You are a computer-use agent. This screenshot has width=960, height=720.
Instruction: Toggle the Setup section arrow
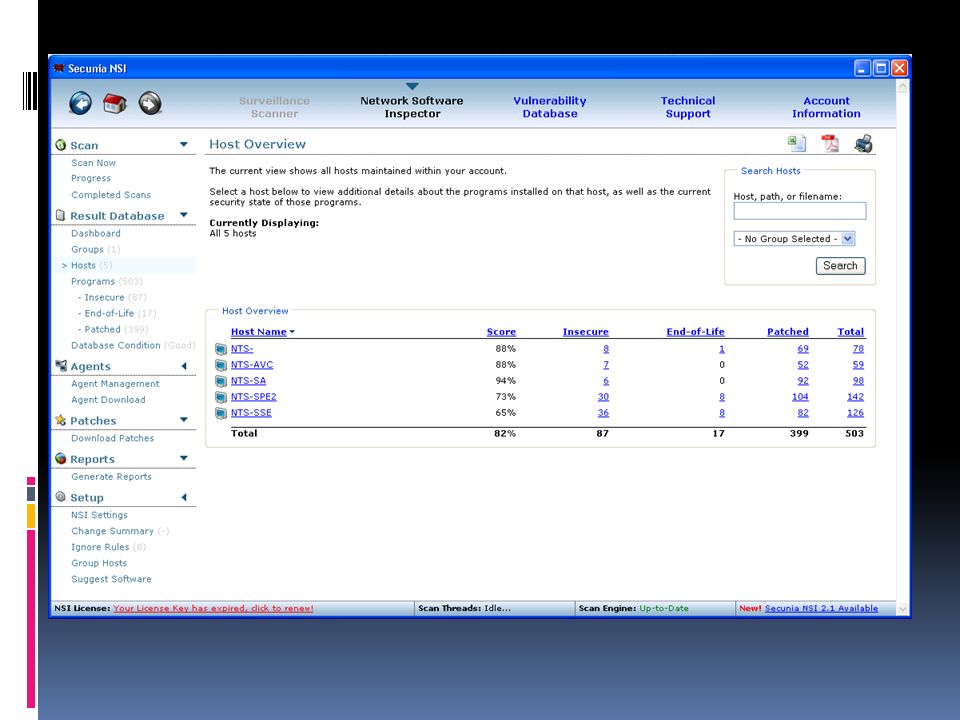click(x=184, y=497)
